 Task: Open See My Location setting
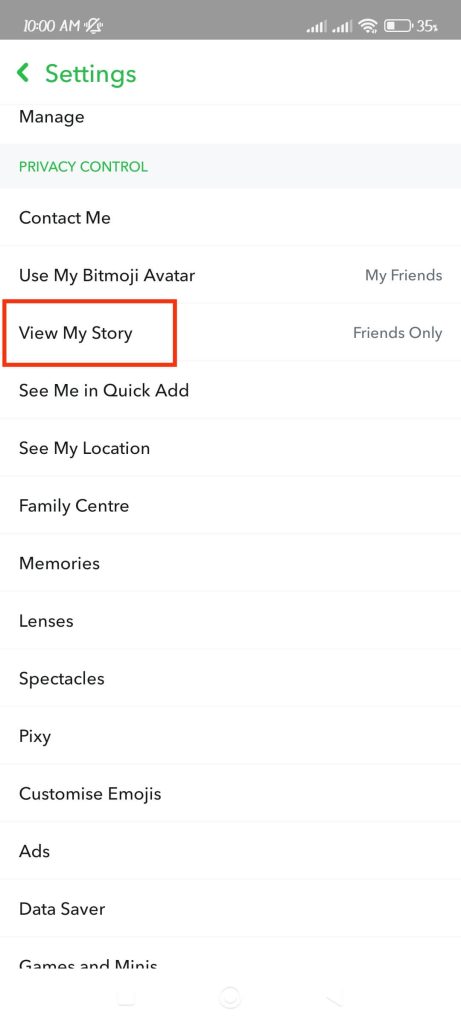pos(230,448)
